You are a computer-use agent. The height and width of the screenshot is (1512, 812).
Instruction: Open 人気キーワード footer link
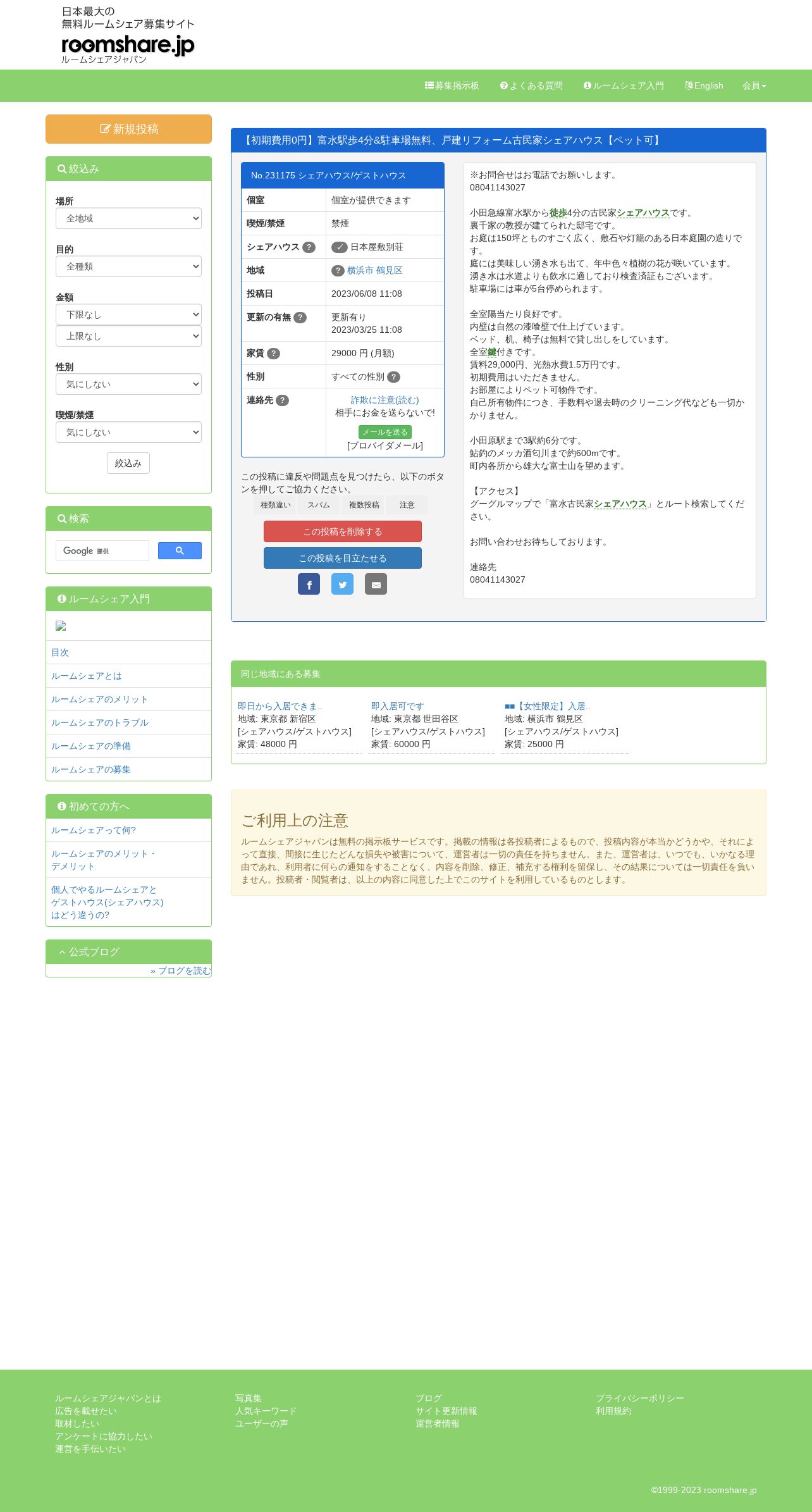(x=266, y=1411)
